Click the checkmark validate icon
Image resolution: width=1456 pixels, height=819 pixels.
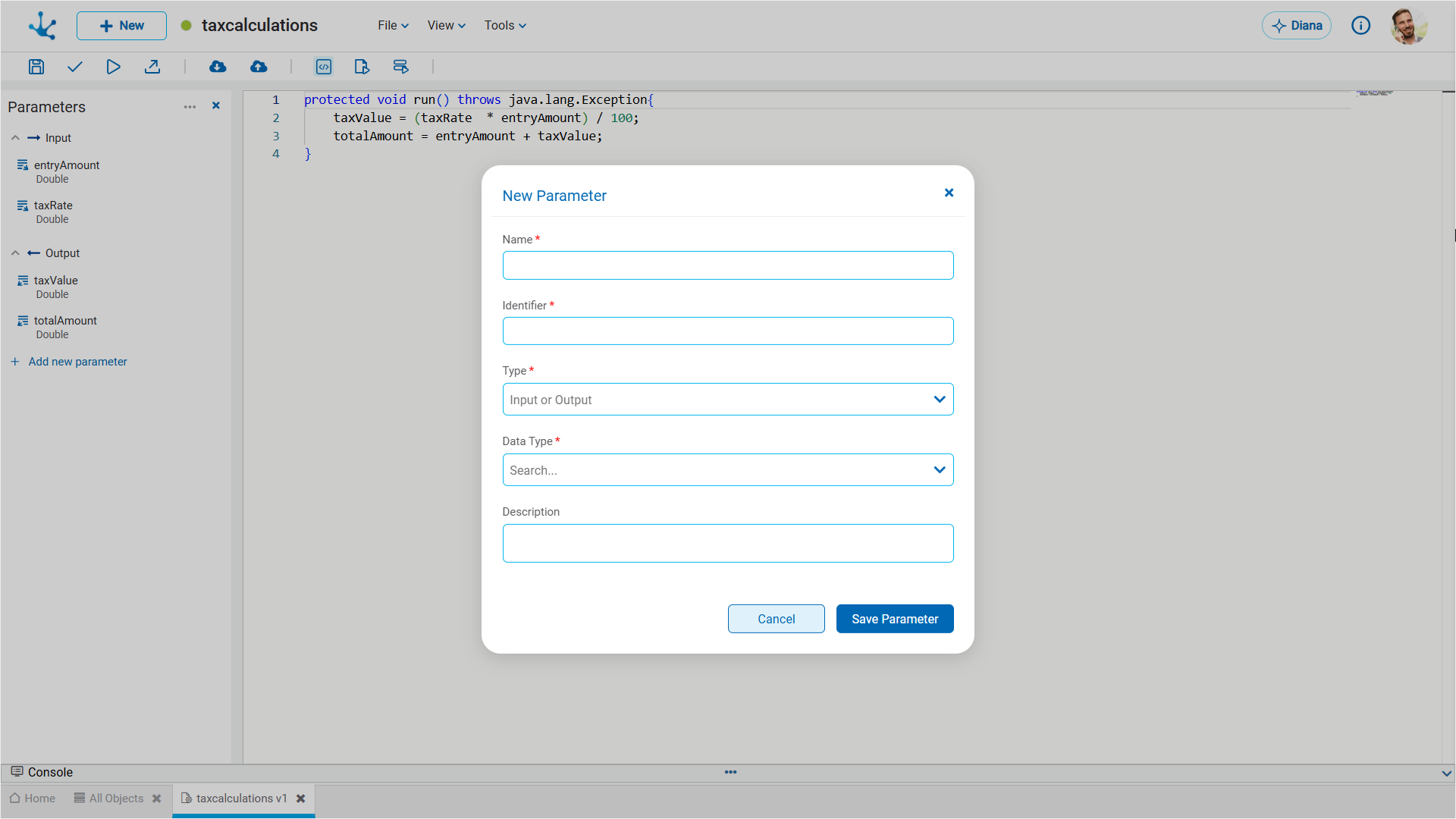(x=74, y=67)
